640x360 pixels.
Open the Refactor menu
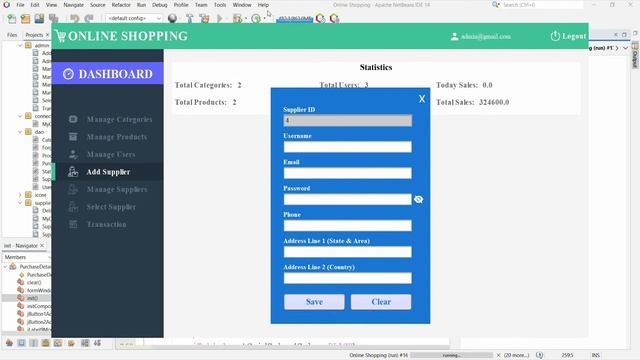point(121,5)
